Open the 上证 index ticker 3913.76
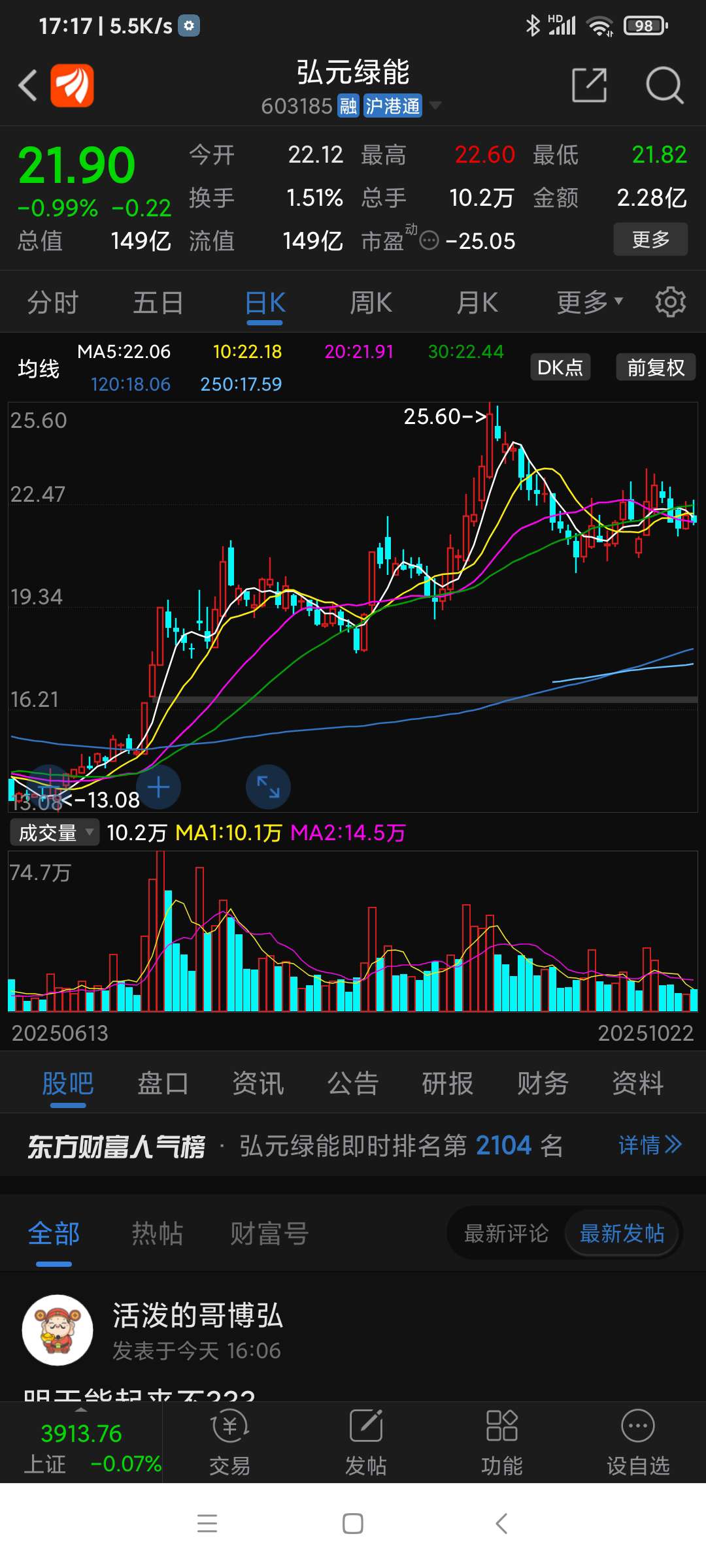The image size is (706, 1568). coord(81,1441)
